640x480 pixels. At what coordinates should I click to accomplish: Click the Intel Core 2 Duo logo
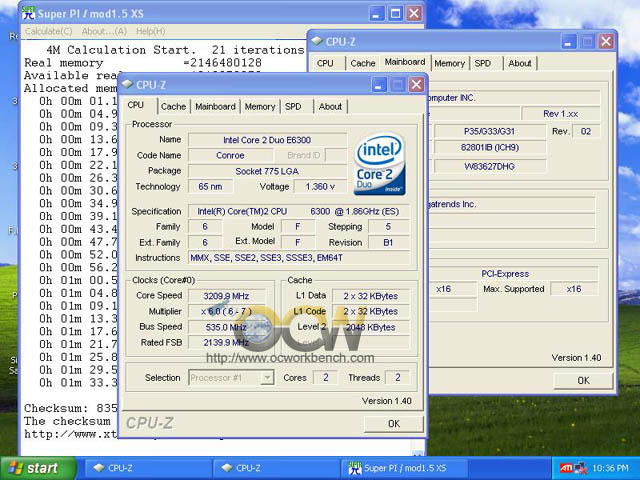click(x=380, y=164)
